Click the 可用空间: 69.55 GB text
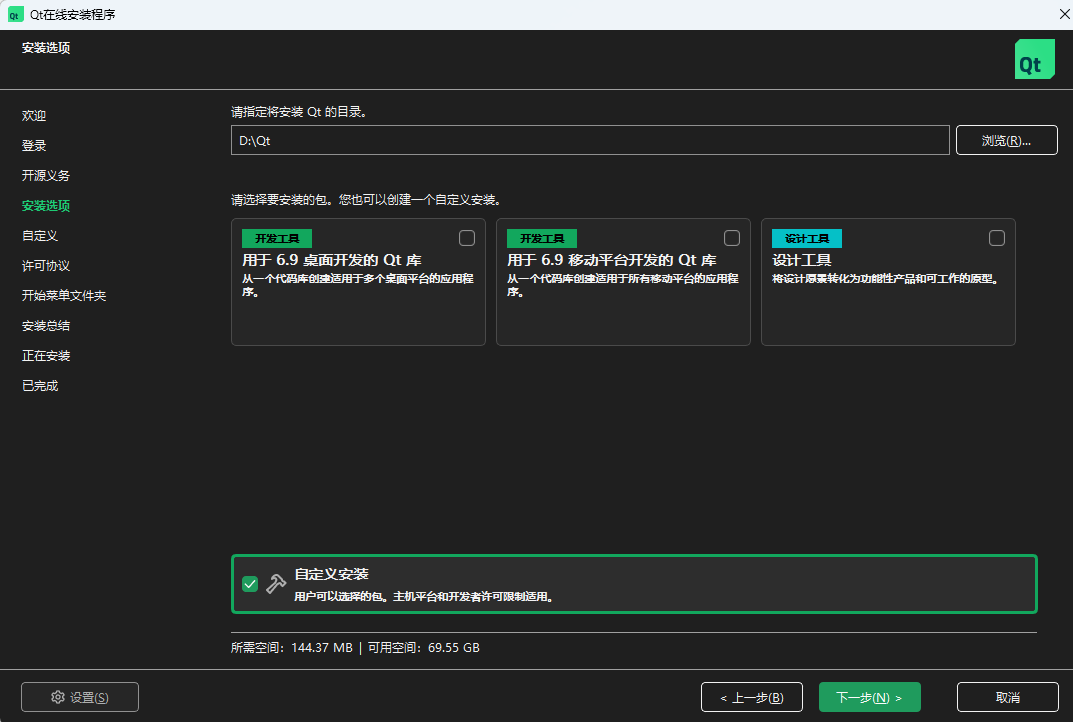This screenshot has width=1073, height=722. (424, 647)
